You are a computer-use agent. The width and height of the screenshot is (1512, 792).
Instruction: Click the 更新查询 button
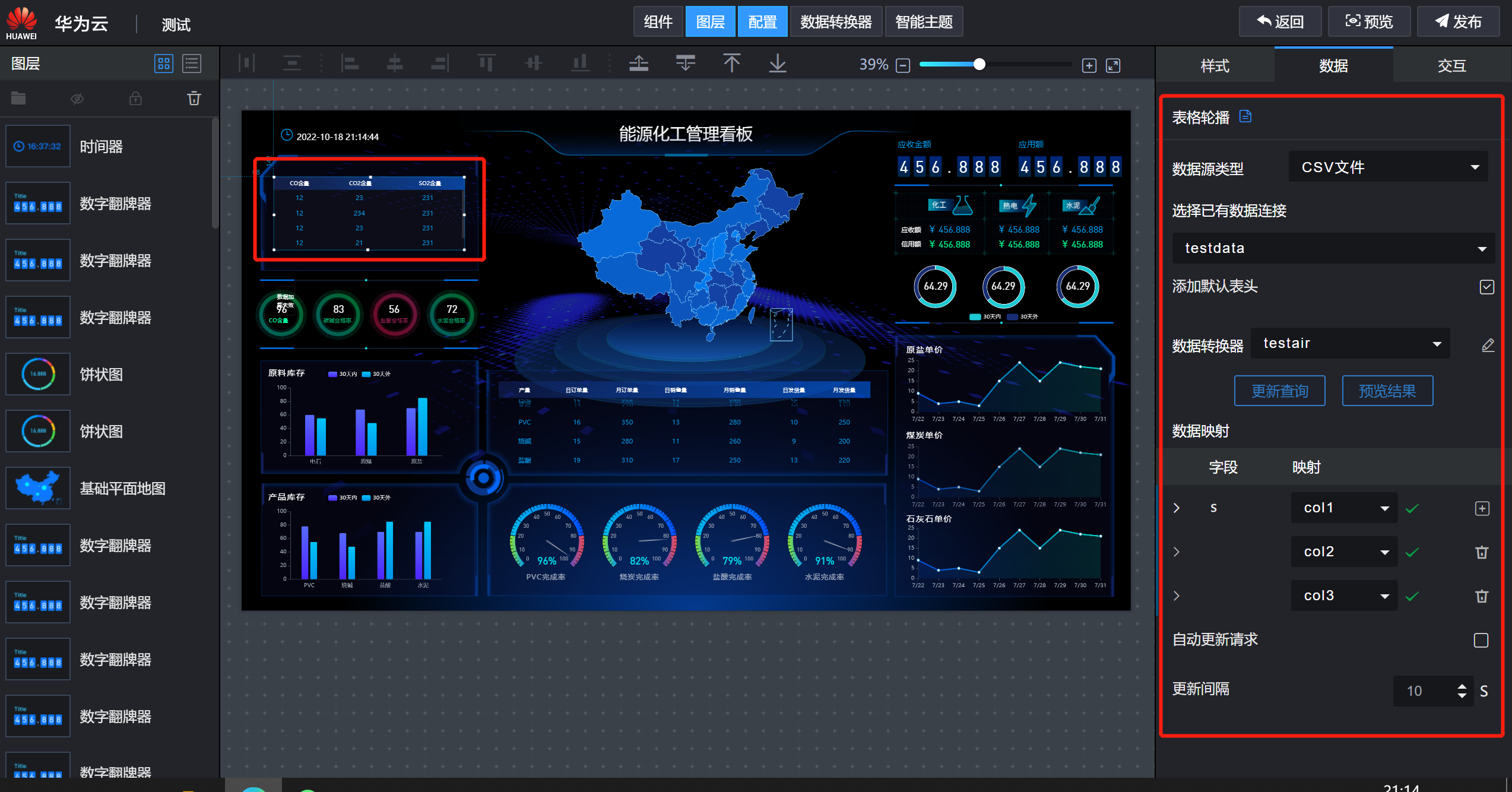click(x=1279, y=391)
